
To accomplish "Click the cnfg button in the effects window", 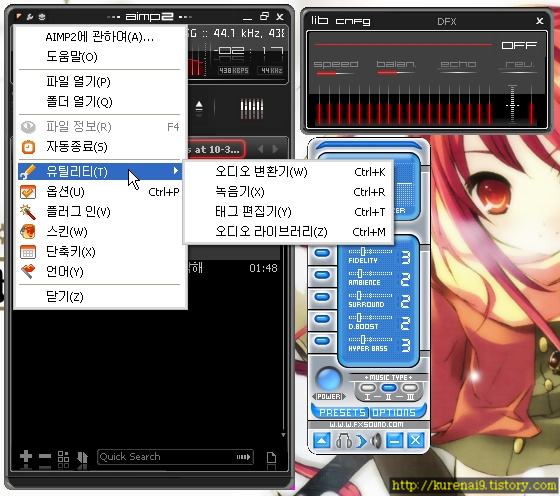I will coord(352,21).
